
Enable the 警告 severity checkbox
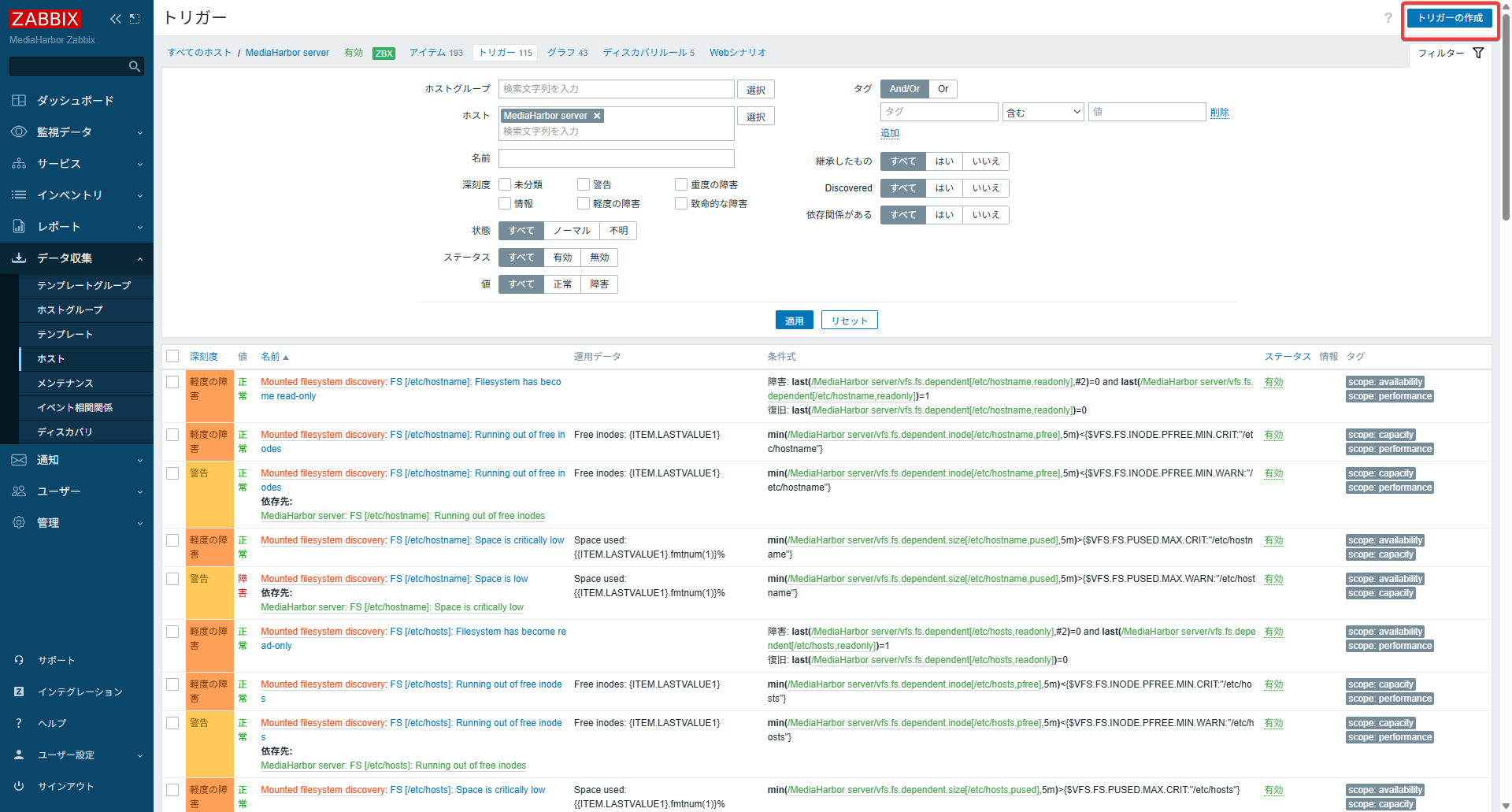click(x=584, y=184)
